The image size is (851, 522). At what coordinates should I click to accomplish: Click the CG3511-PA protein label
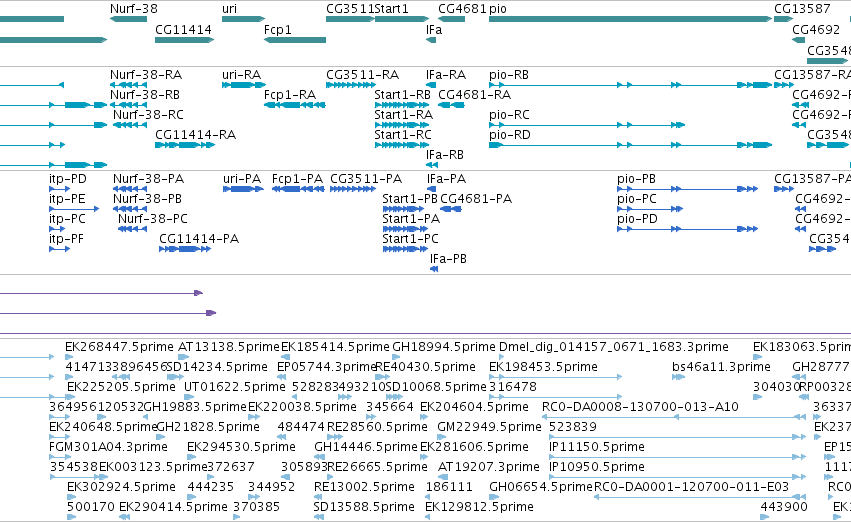pos(366,179)
